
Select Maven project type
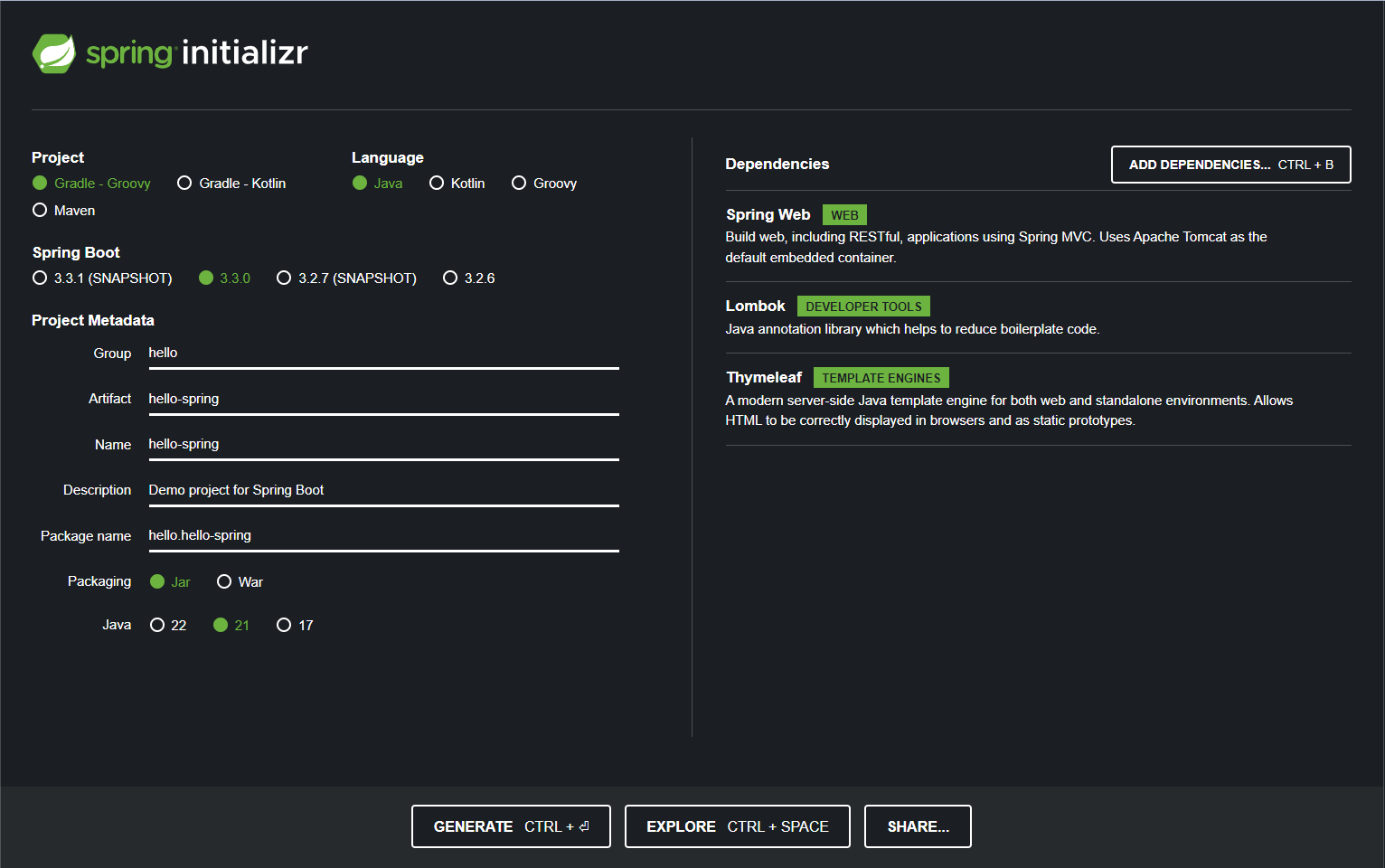(x=63, y=211)
